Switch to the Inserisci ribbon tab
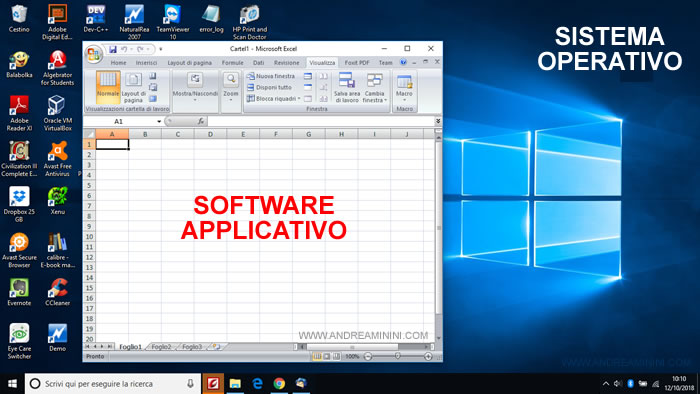This screenshot has height=394, width=700. (x=146, y=62)
